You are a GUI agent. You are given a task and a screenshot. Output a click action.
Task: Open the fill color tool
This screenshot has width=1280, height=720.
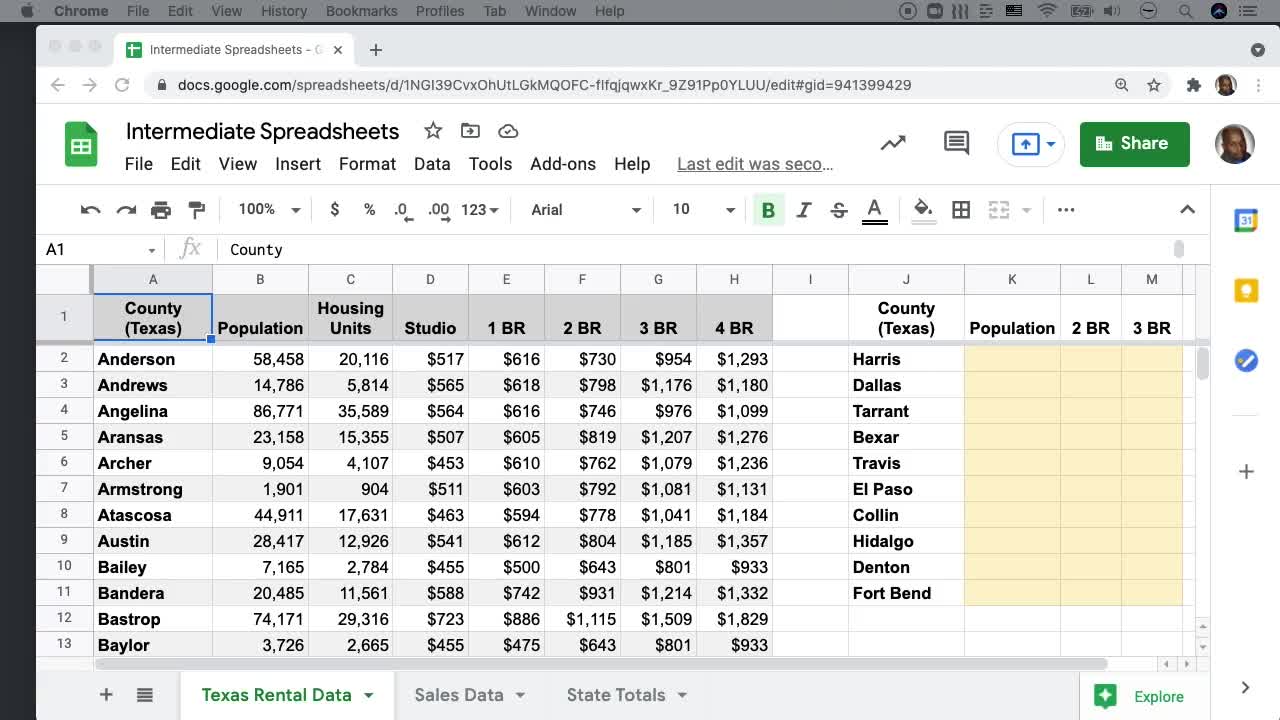click(922, 210)
